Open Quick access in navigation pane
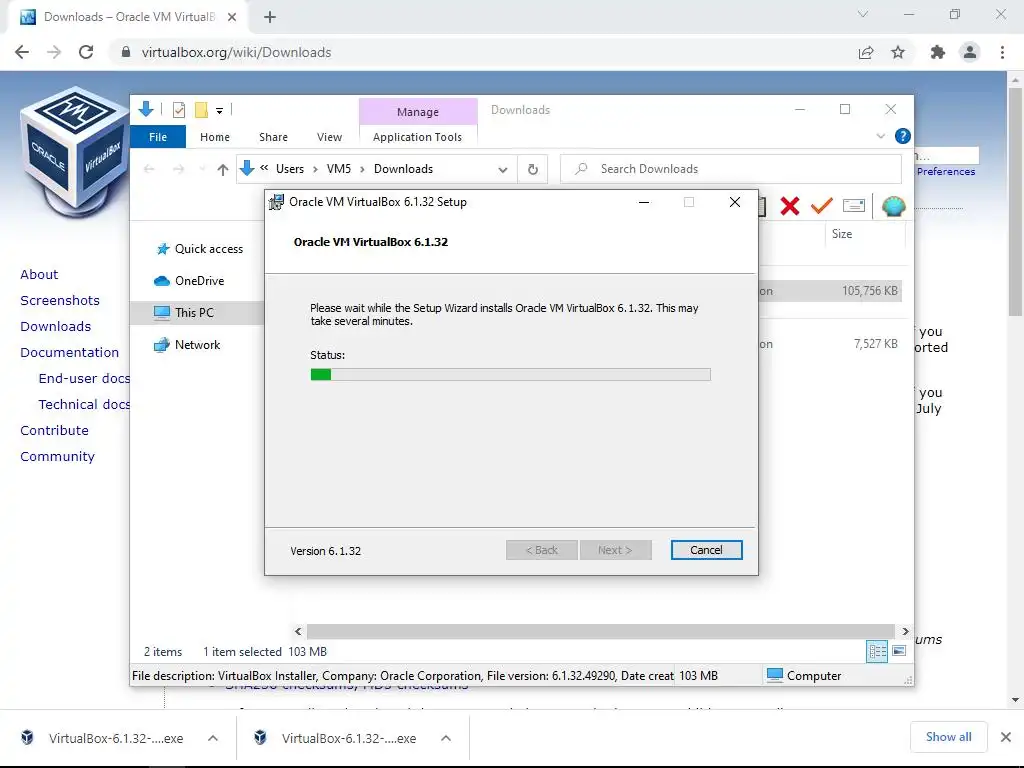 (x=199, y=249)
